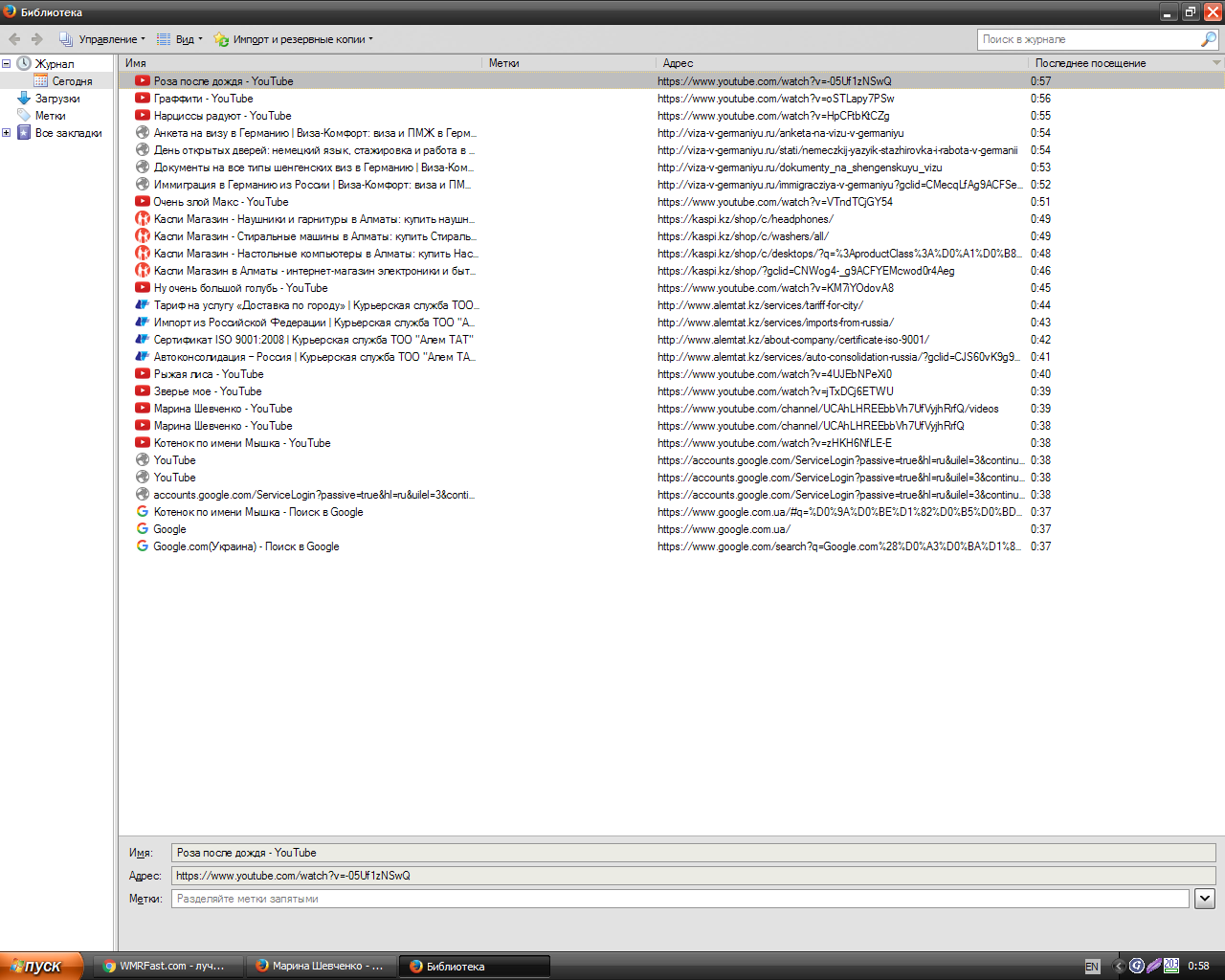Open the пуск Start button

(42, 966)
